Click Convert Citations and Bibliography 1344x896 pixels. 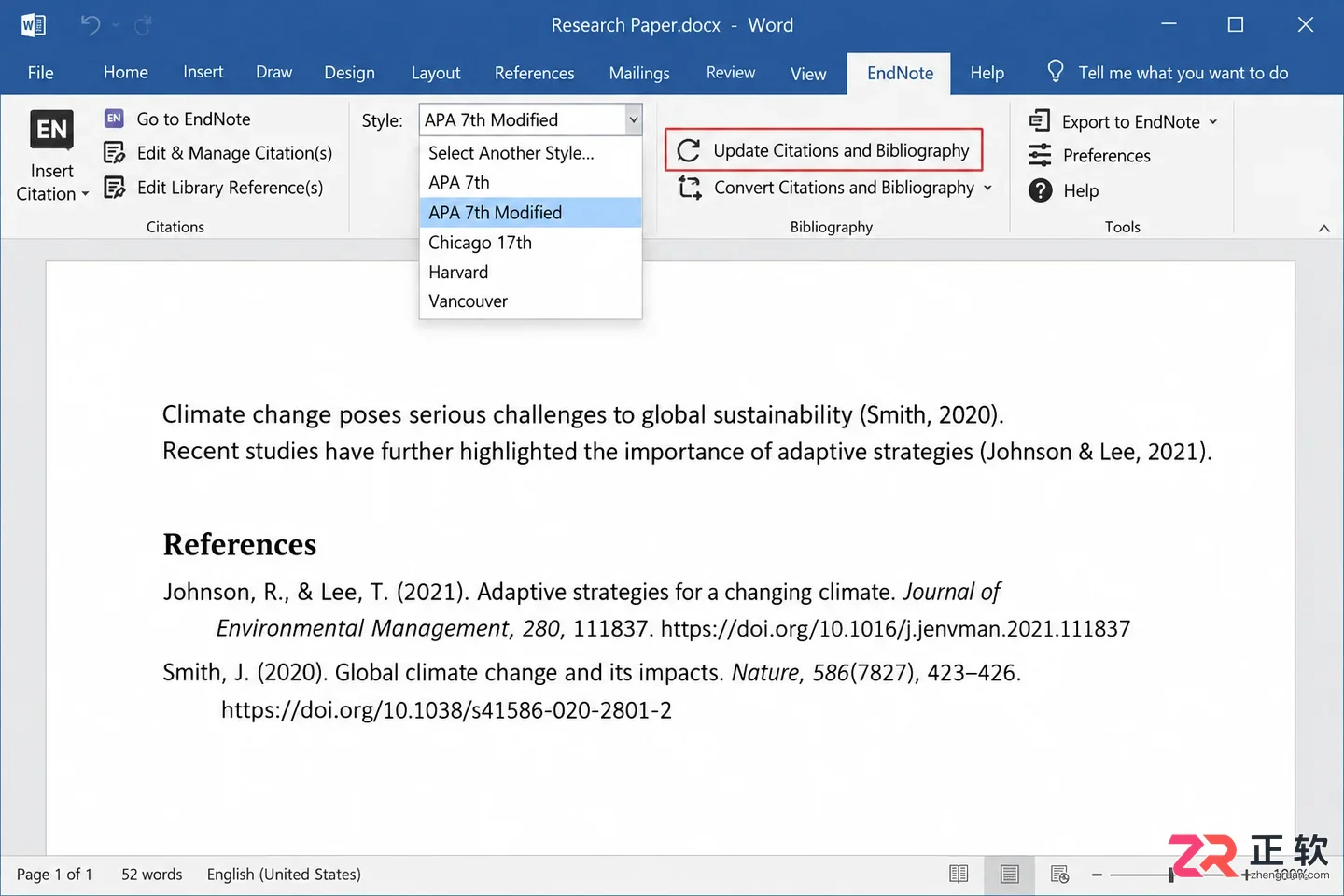(833, 188)
